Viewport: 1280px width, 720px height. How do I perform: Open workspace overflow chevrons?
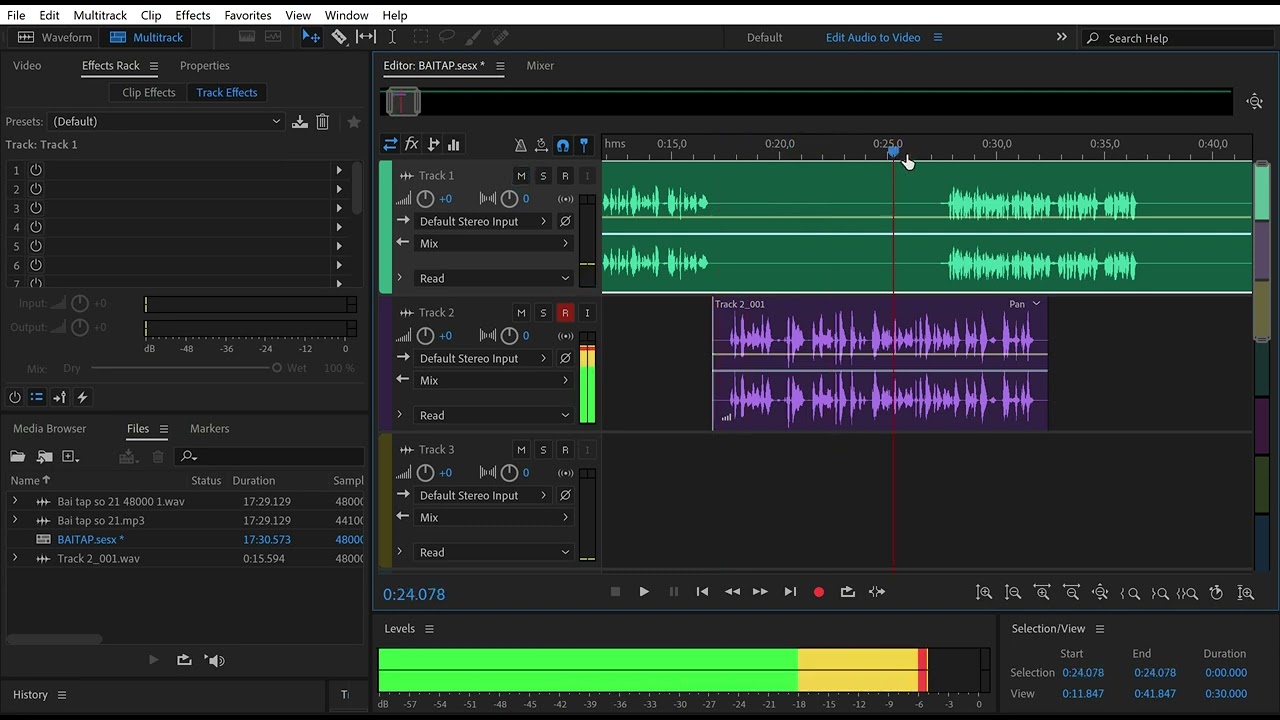[1061, 37]
